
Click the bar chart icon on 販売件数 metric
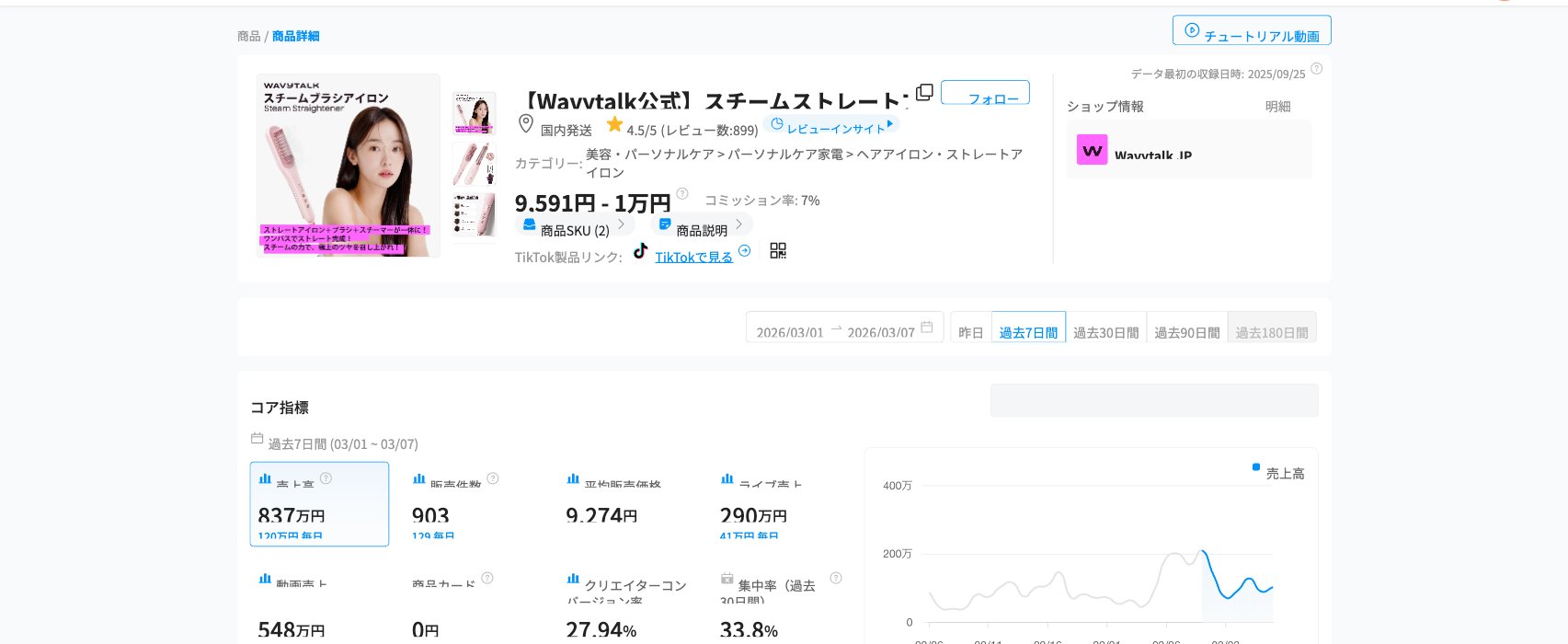(419, 478)
